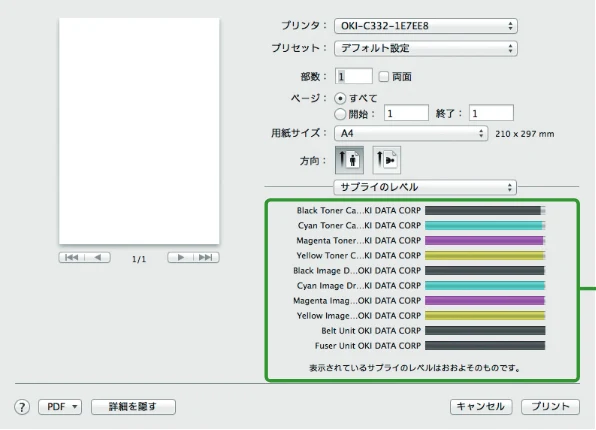
Task: Open the サプライのレベル panel dropdown
Action: [x=425, y=187]
